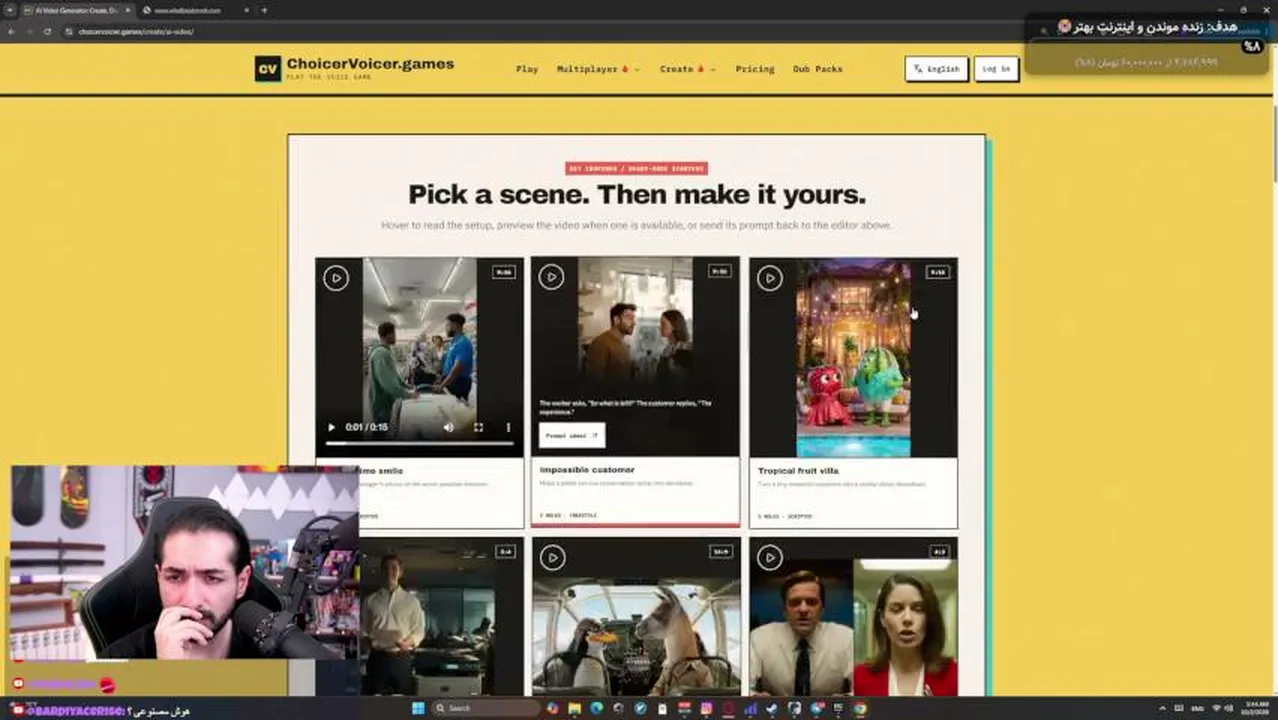Click the Windows taskbar Search box

[x=484, y=709]
